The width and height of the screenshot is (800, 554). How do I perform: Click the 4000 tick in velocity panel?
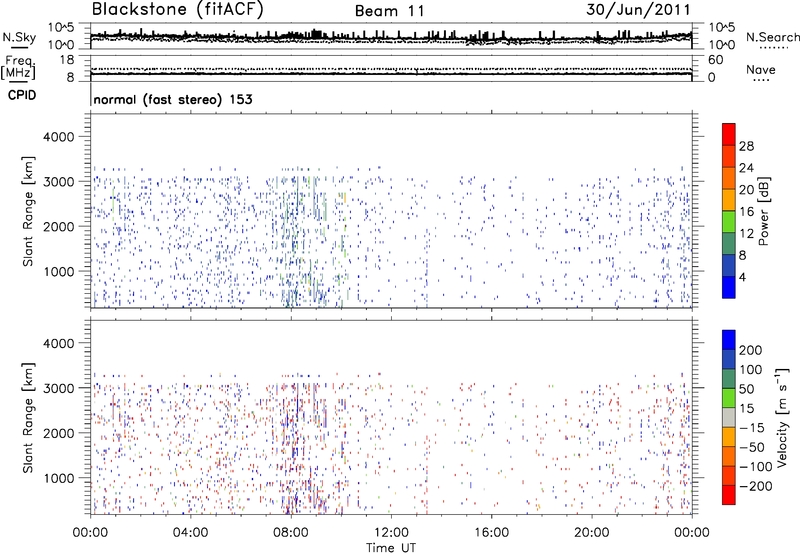[x=59, y=343]
